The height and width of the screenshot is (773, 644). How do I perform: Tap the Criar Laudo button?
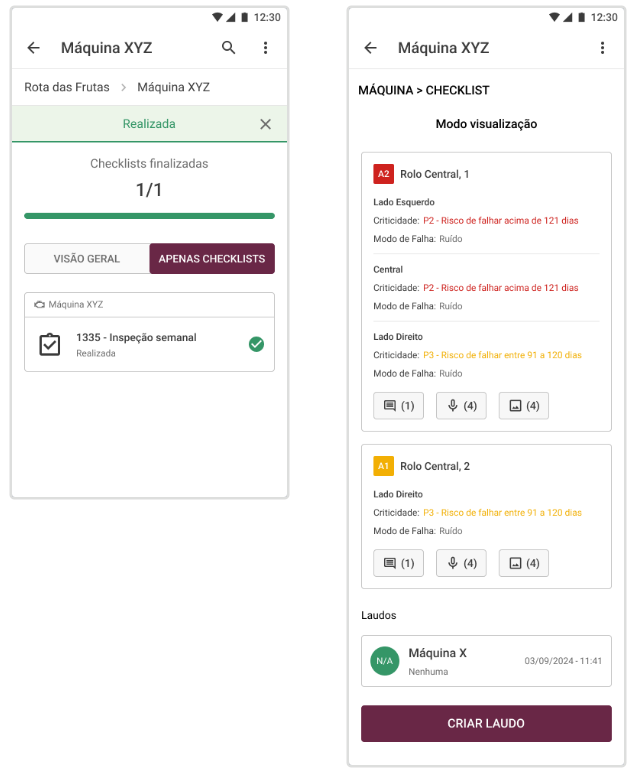pyautogui.click(x=486, y=723)
